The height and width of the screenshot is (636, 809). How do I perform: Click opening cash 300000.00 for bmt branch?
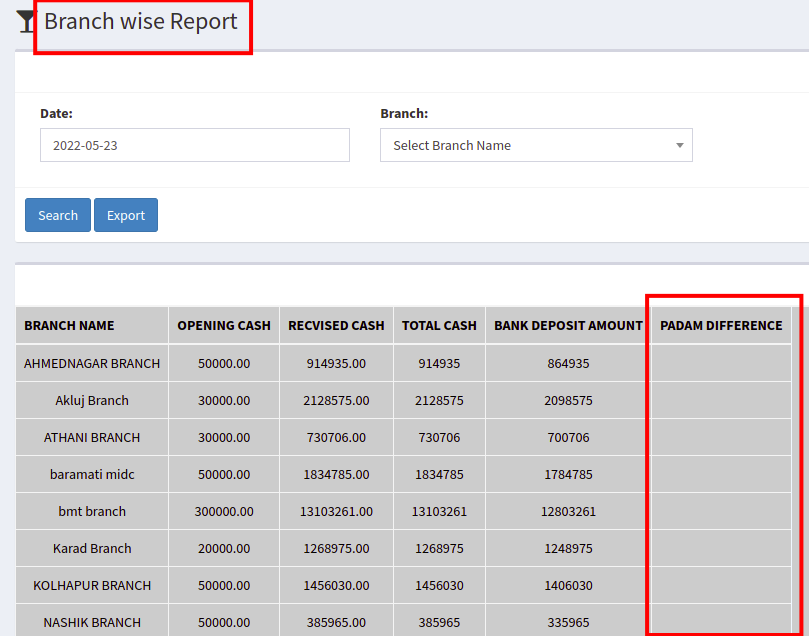[224, 511]
